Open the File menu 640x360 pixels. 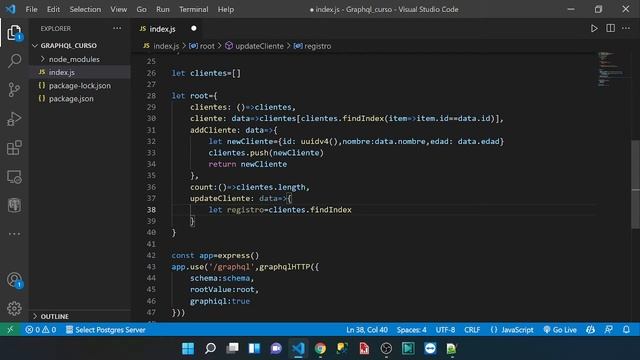point(31,9)
